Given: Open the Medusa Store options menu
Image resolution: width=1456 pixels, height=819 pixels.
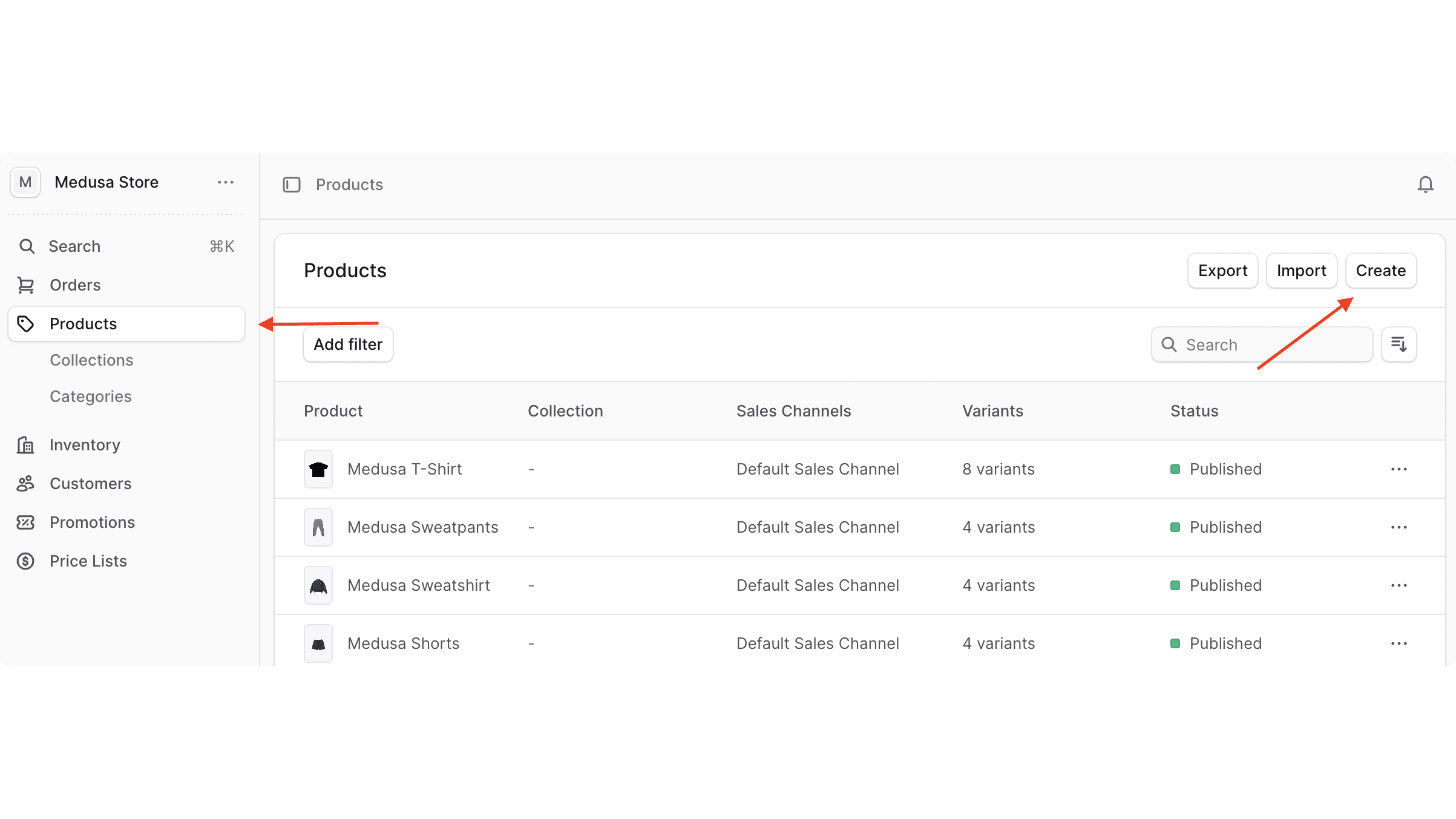Looking at the screenshot, I should [x=225, y=182].
